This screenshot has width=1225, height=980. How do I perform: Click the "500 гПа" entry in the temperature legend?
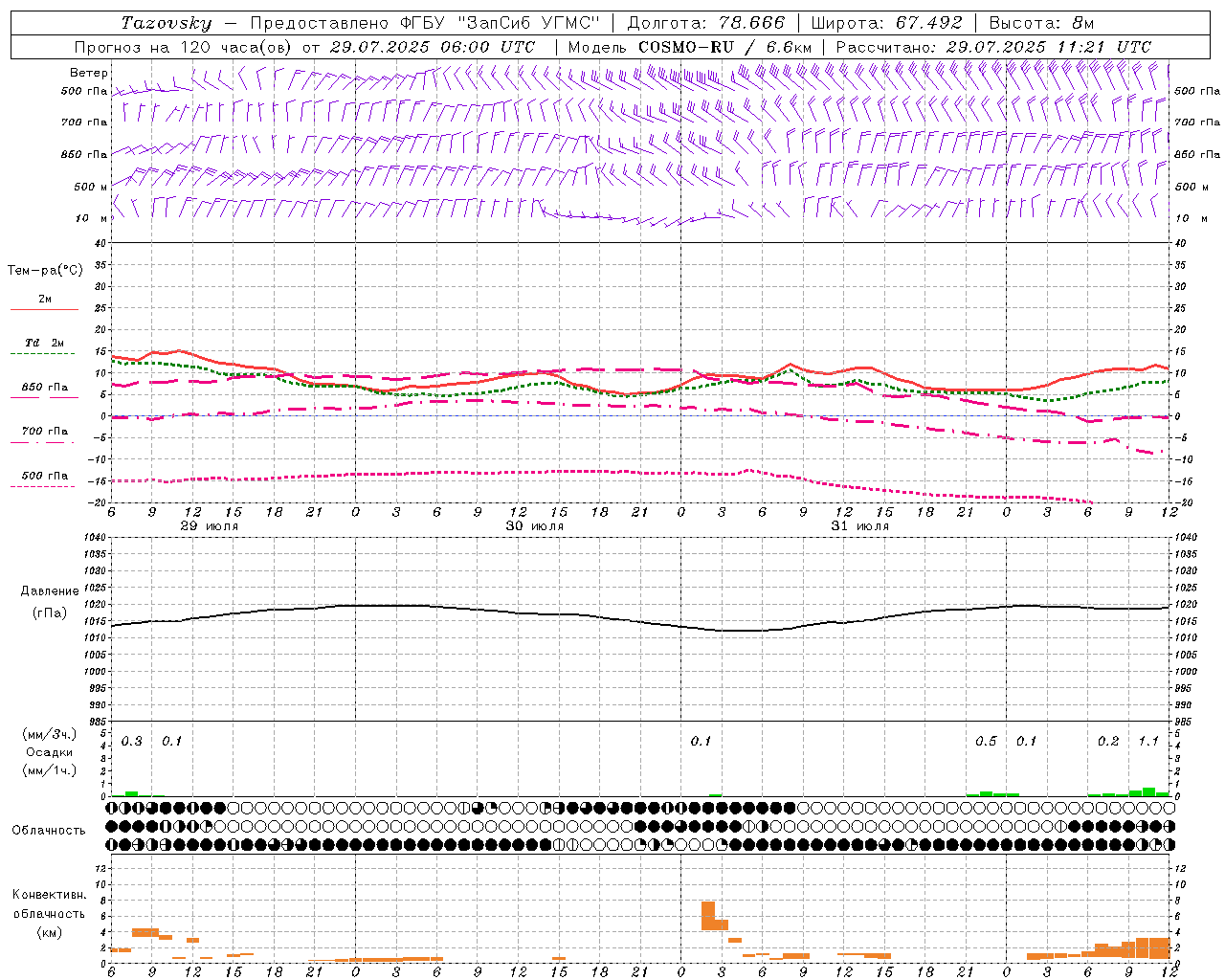pyautogui.click(x=45, y=476)
